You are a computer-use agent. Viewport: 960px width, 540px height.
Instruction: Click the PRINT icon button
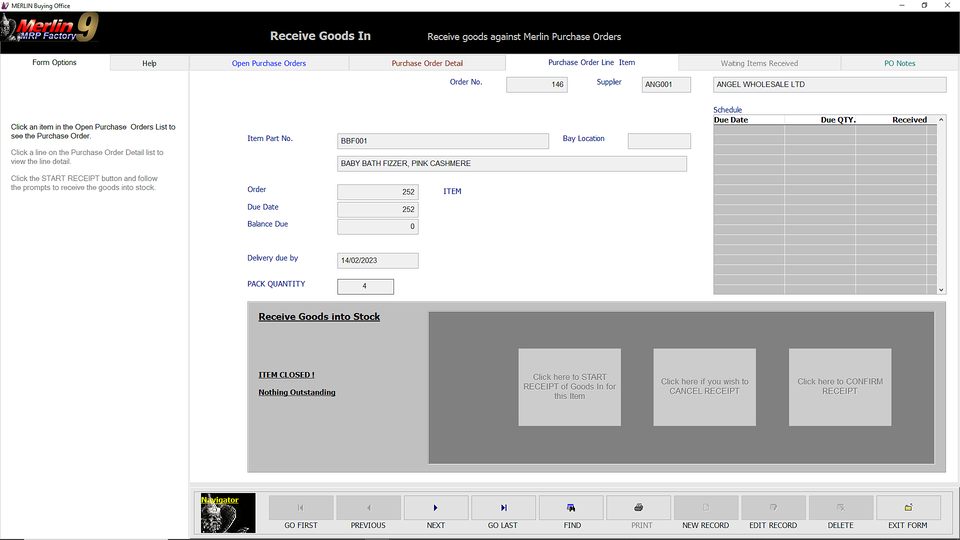click(x=638, y=508)
